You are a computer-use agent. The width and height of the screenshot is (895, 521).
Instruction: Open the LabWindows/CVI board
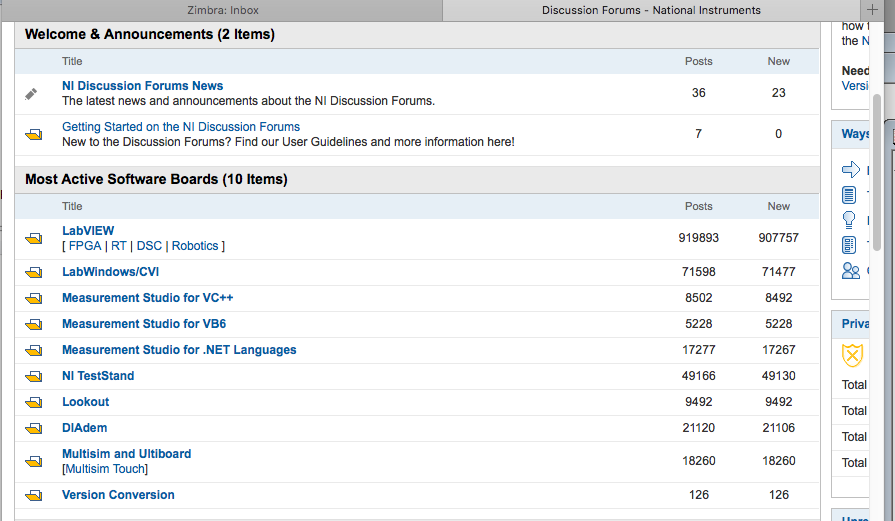110,272
